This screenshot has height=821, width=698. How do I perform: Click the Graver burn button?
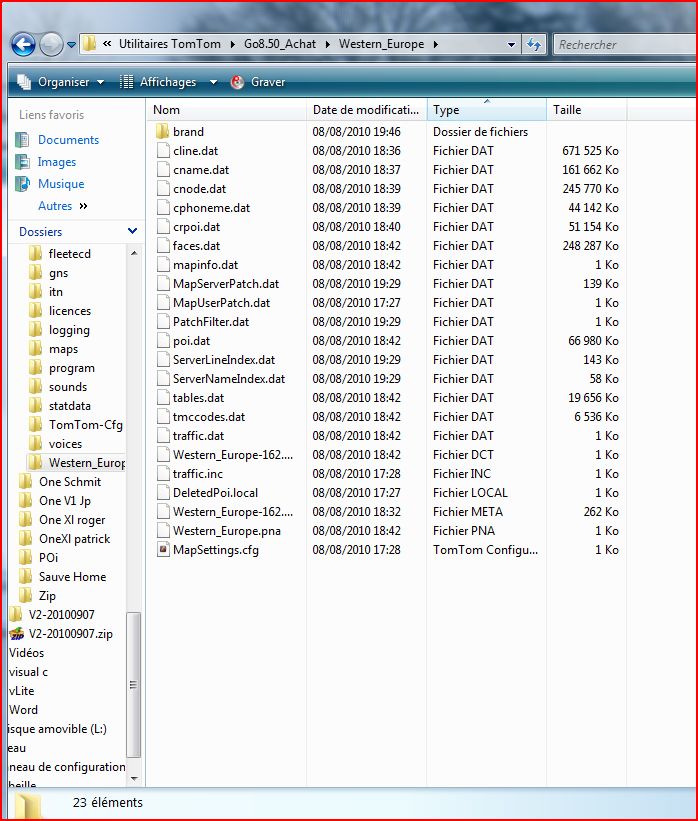coord(258,82)
